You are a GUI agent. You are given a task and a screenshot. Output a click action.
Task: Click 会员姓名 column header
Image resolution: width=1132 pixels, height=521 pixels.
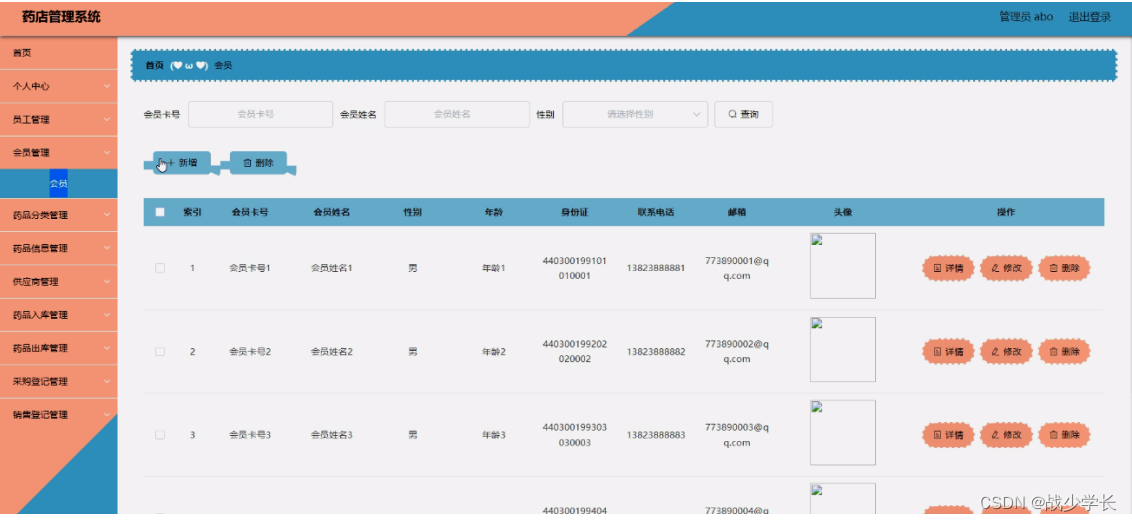click(x=331, y=212)
